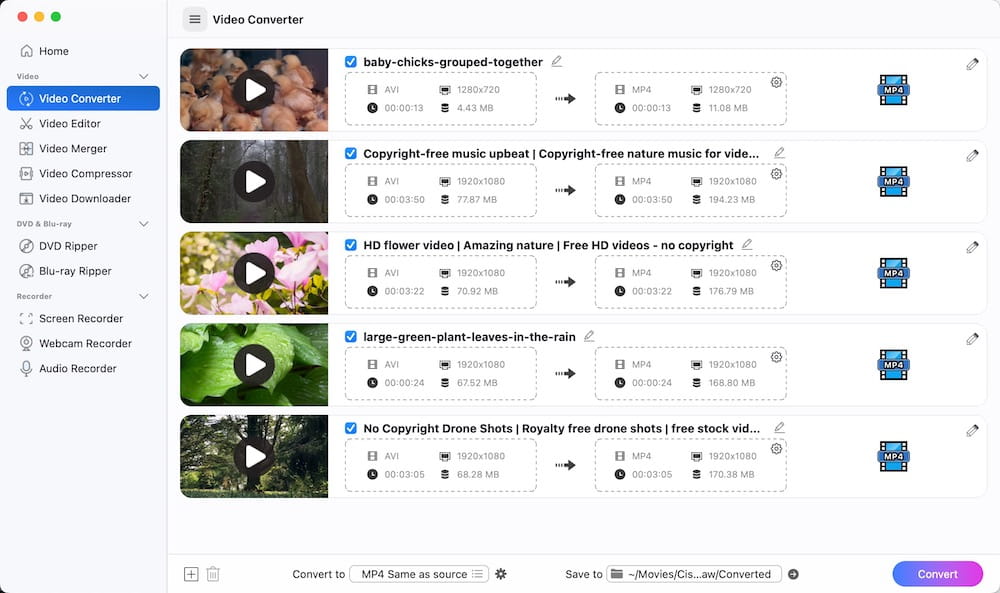
Task: Collapse the DVD & Blu-ray sidebar section
Action: [x=143, y=224]
